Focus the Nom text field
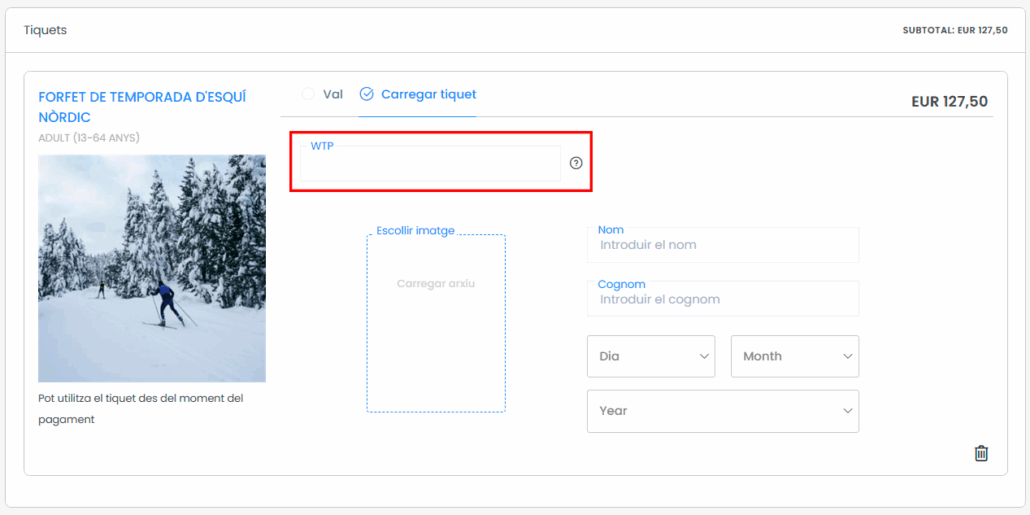Image resolution: width=1030 pixels, height=515 pixels. coord(722,245)
